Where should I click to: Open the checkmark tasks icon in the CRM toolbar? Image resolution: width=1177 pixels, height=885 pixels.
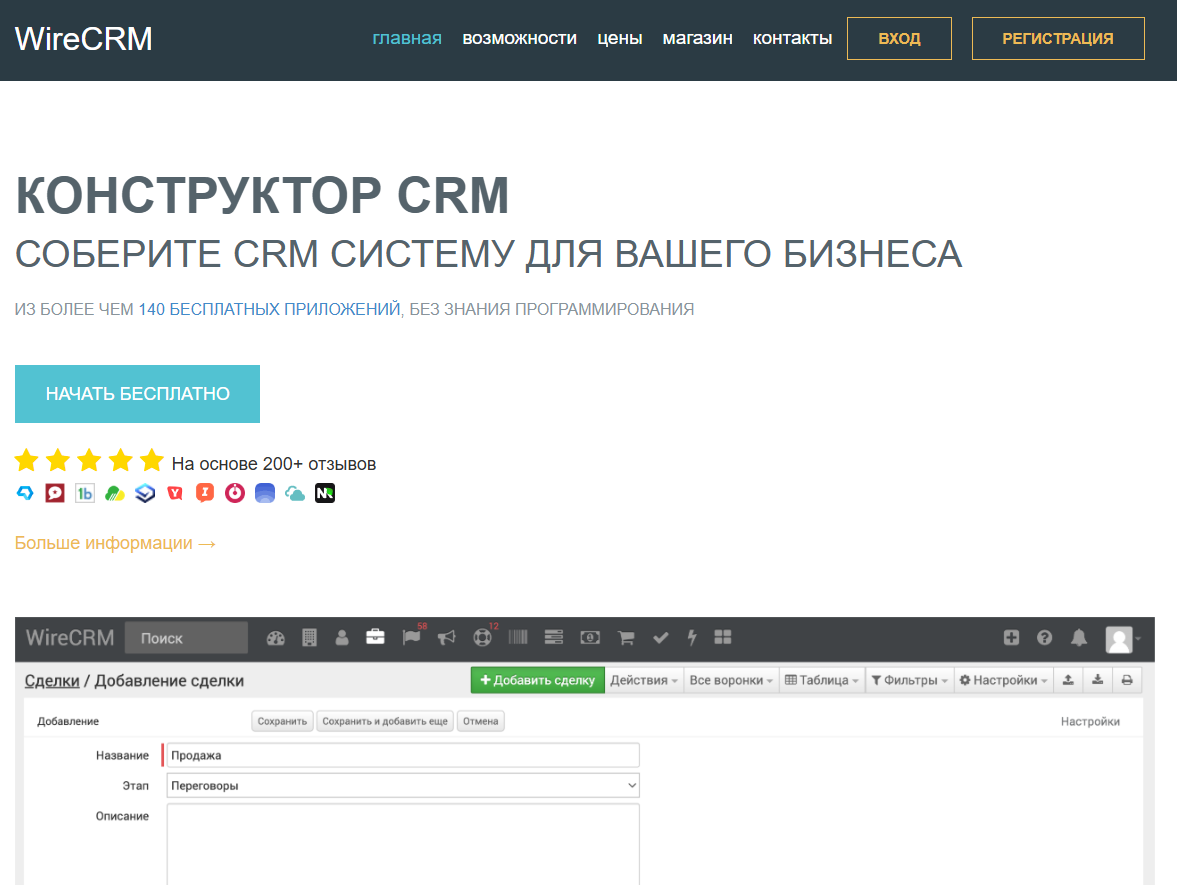coord(661,637)
